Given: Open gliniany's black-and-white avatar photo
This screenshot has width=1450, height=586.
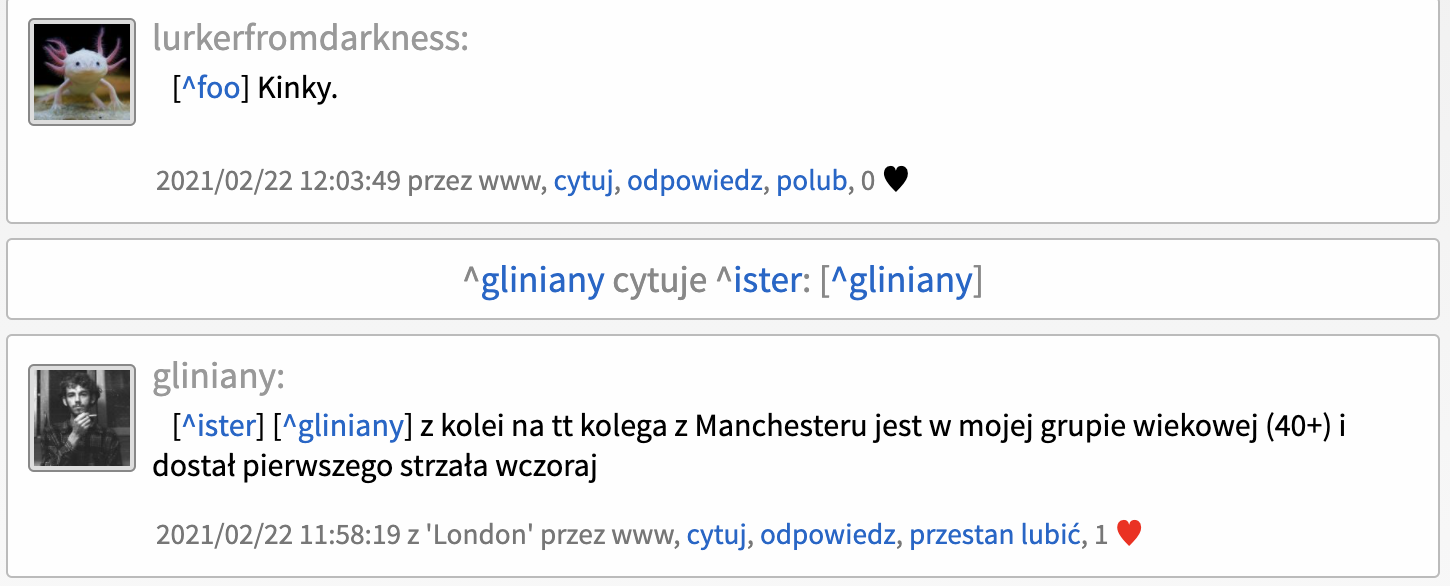Looking at the screenshot, I should pyautogui.click(x=82, y=418).
